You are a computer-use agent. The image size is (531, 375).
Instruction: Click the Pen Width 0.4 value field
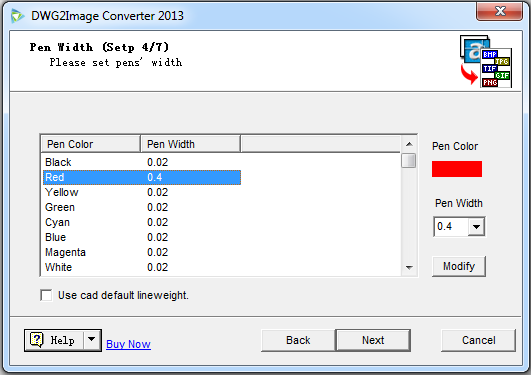[x=451, y=227]
